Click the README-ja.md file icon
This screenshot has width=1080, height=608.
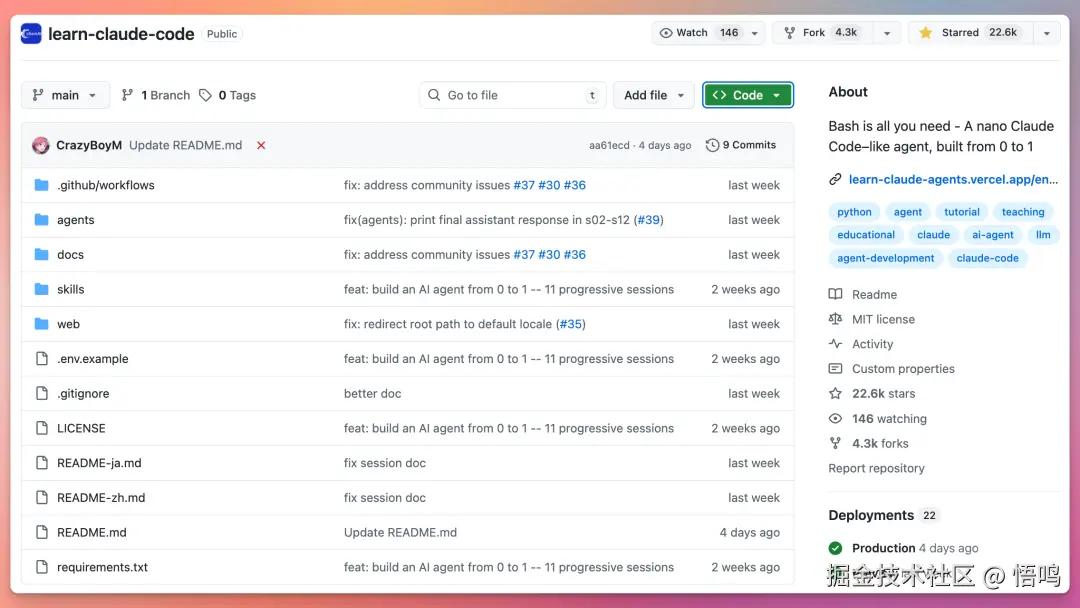click(41, 463)
